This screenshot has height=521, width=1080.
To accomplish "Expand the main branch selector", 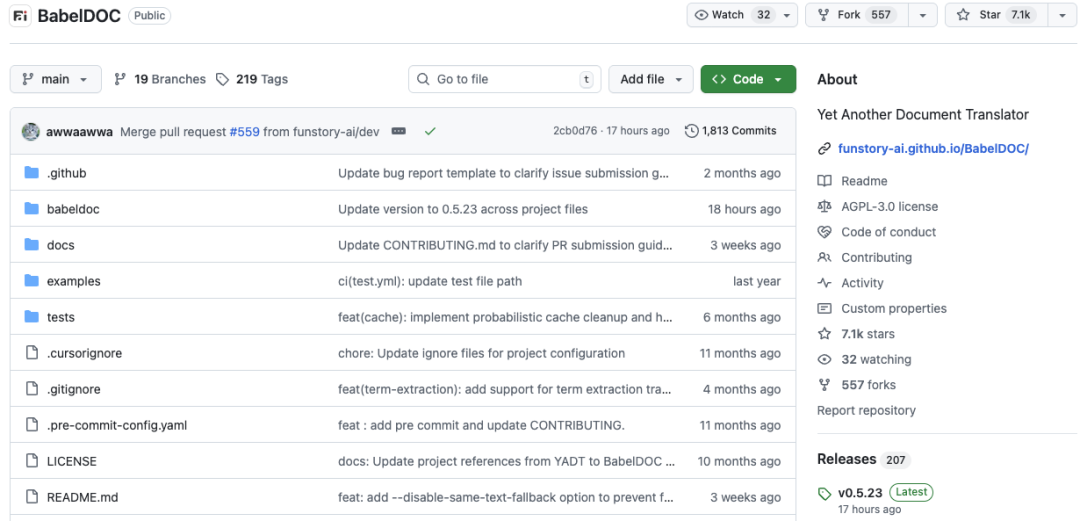I will [56, 79].
